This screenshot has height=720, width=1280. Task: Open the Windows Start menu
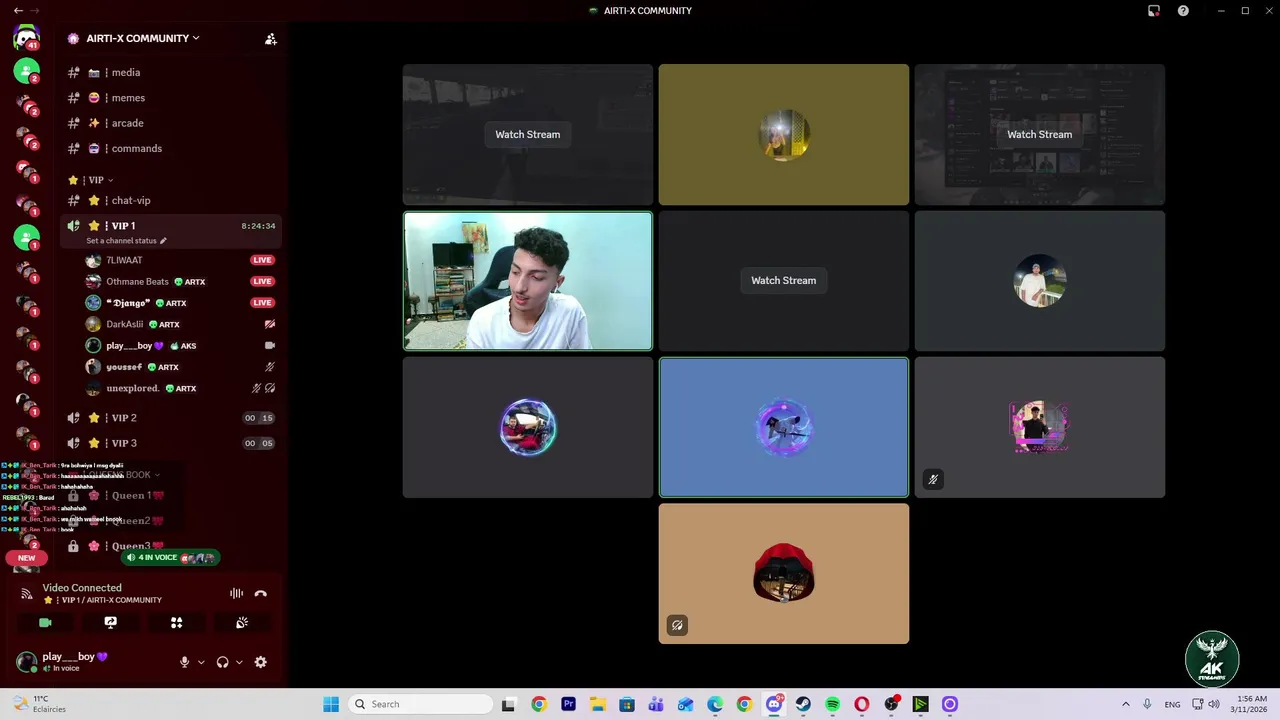pos(331,704)
